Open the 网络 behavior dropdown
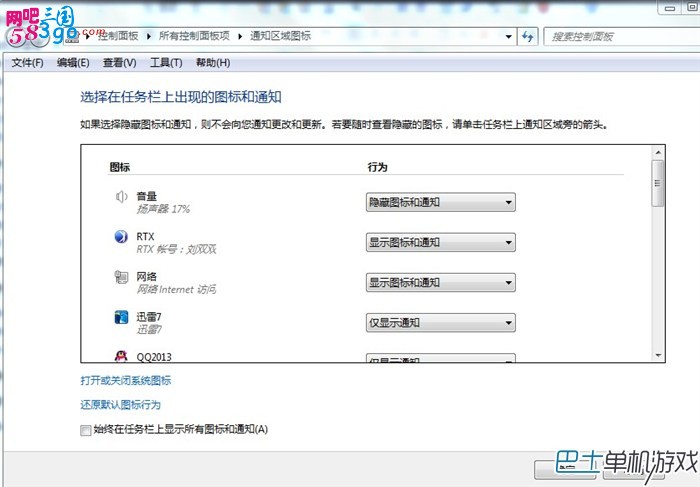The height and width of the screenshot is (487, 700). point(441,283)
